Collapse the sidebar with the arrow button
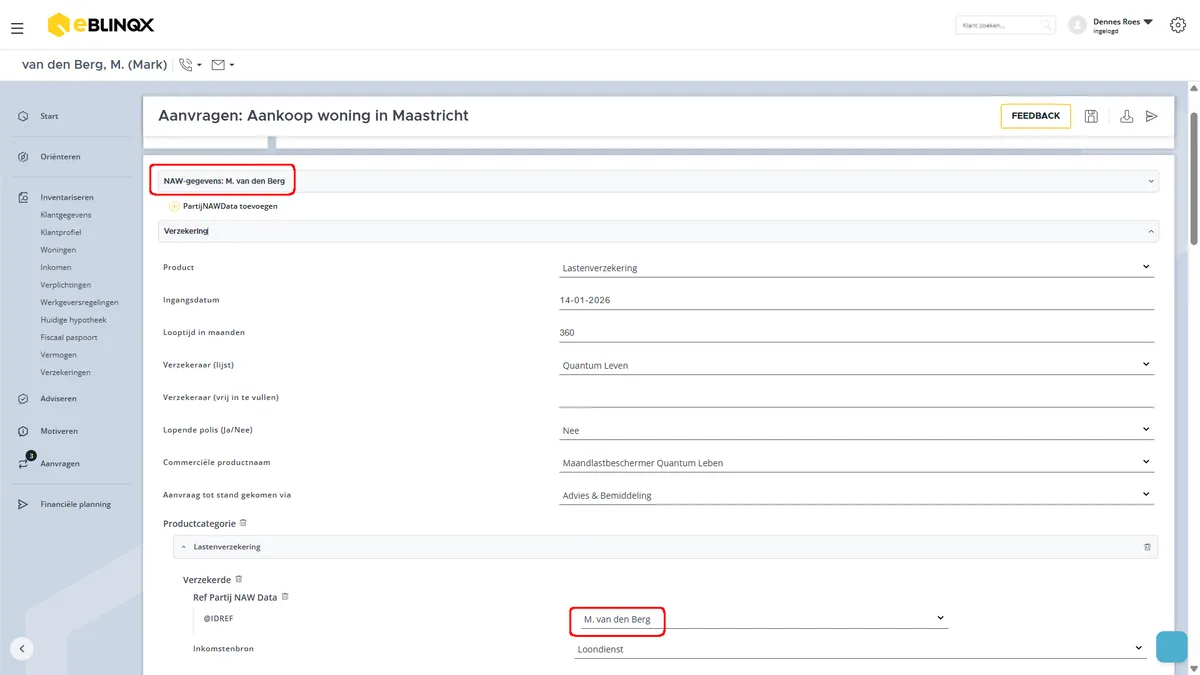1200x675 pixels. point(22,648)
